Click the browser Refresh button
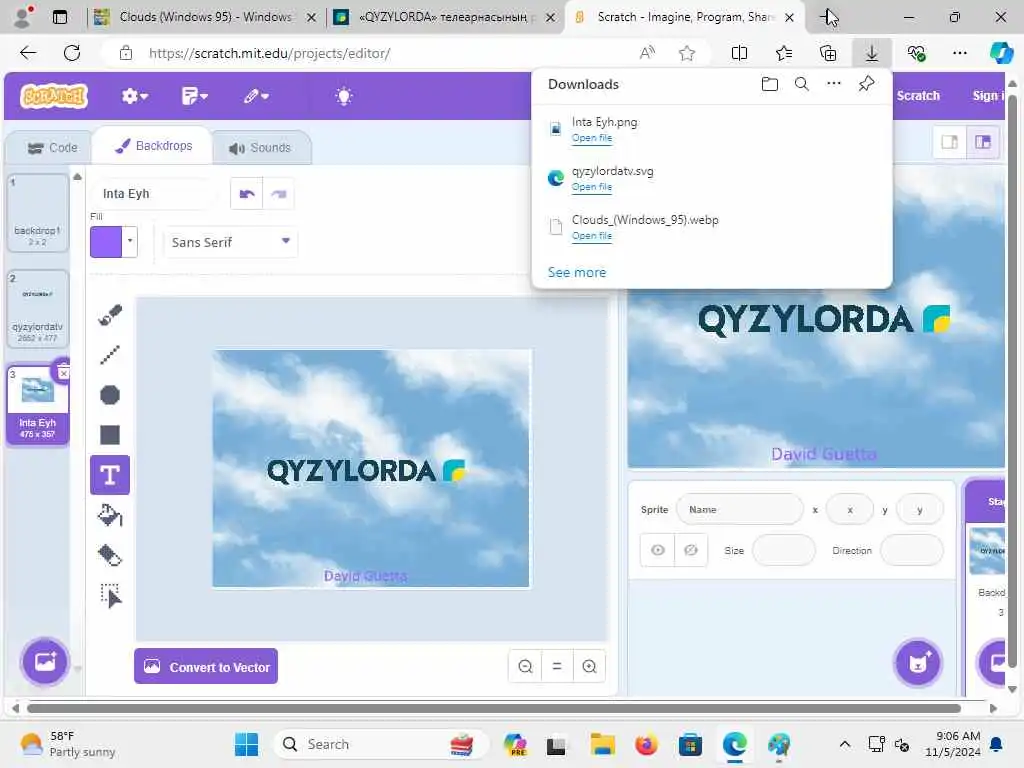This screenshot has height=768, width=1024. (72, 53)
